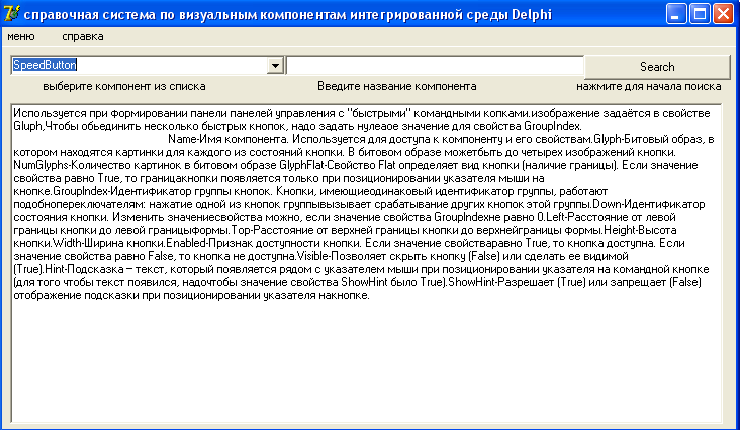Click the window title bar text

tap(288, 15)
